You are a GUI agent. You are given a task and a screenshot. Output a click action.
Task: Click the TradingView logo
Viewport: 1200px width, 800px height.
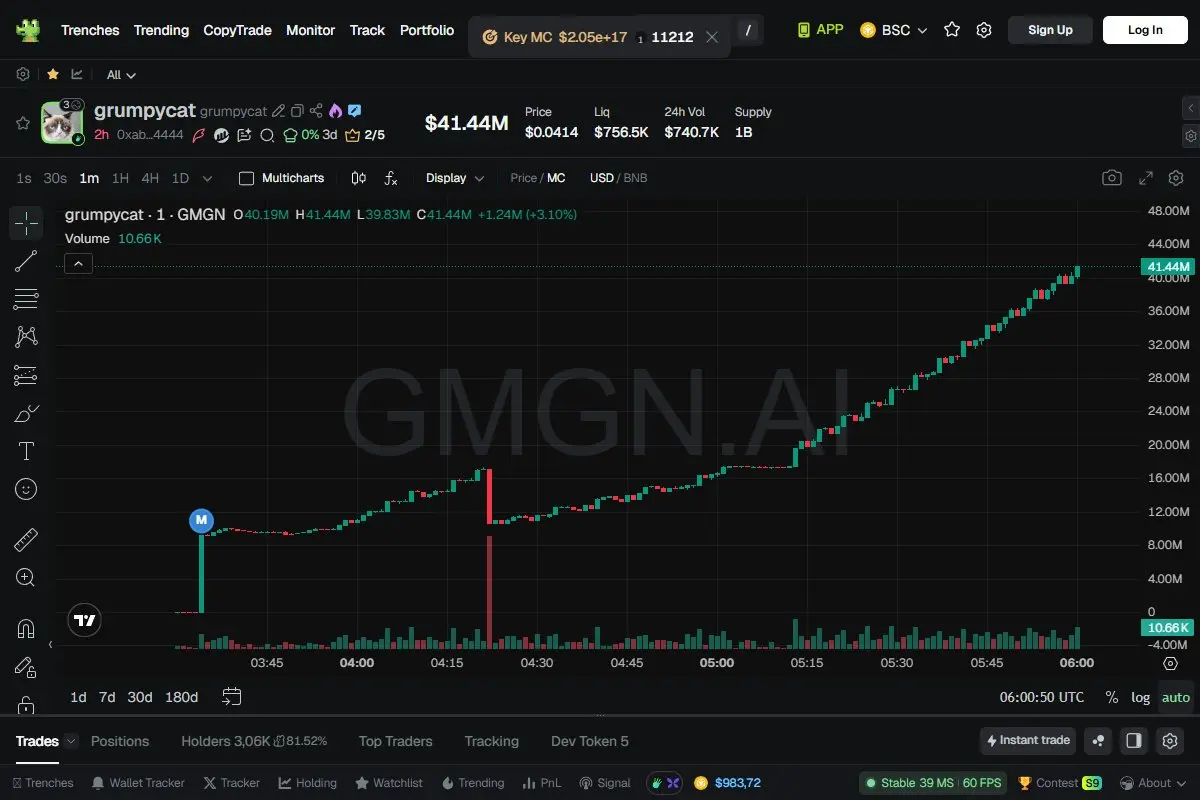[85, 620]
